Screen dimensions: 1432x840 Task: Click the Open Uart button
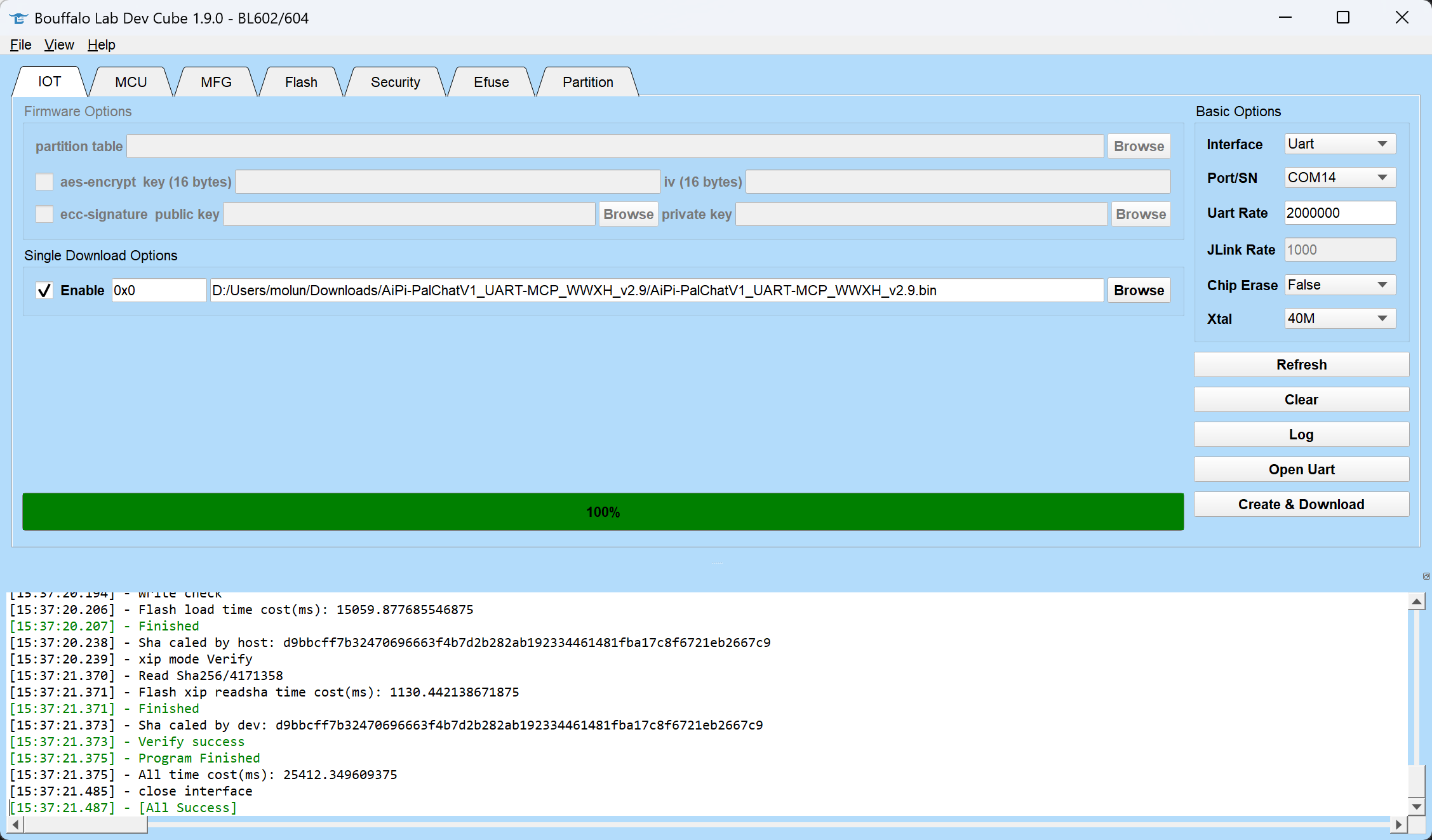(1301, 469)
